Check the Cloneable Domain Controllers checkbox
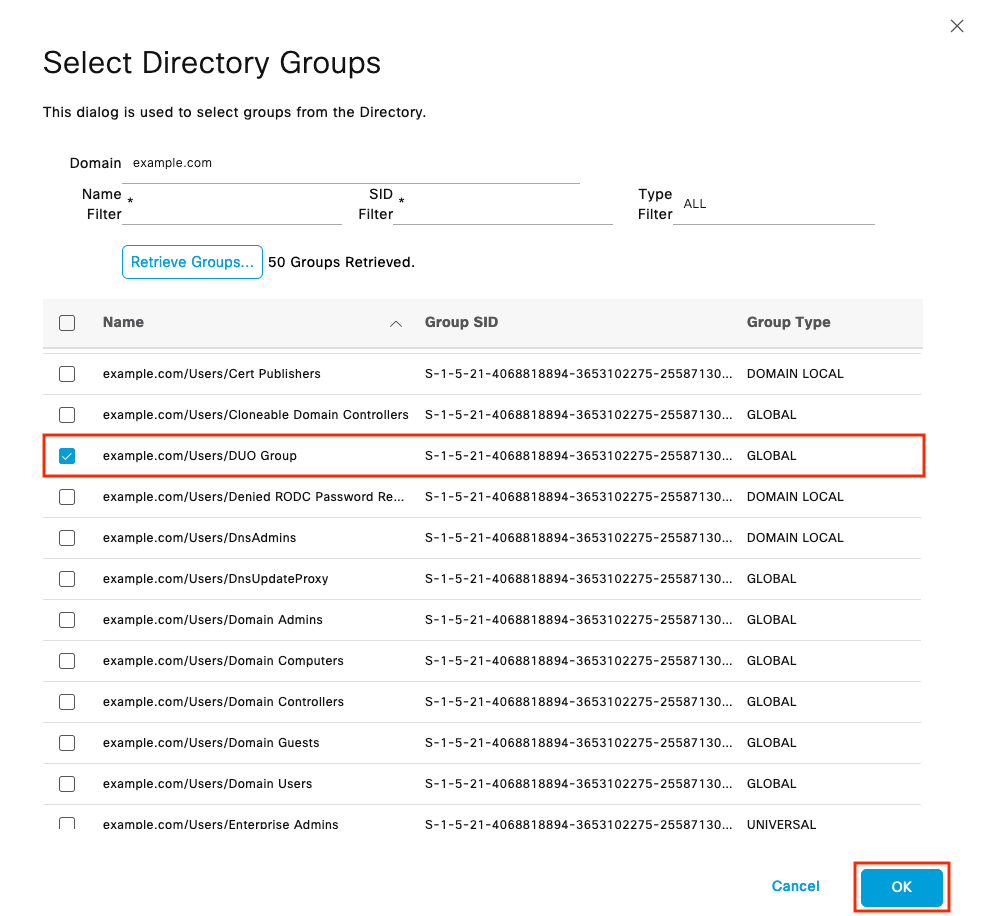This screenshot has width=986, height=916. 67,415
